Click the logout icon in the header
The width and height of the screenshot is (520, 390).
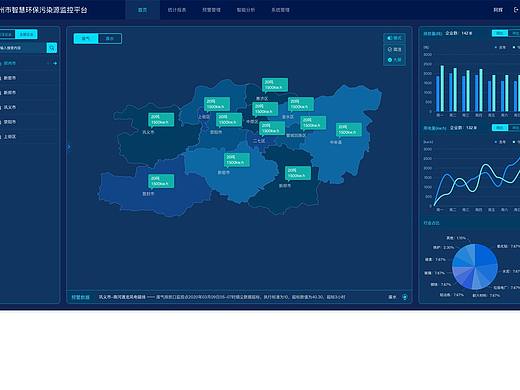click(x=516, y=10)
